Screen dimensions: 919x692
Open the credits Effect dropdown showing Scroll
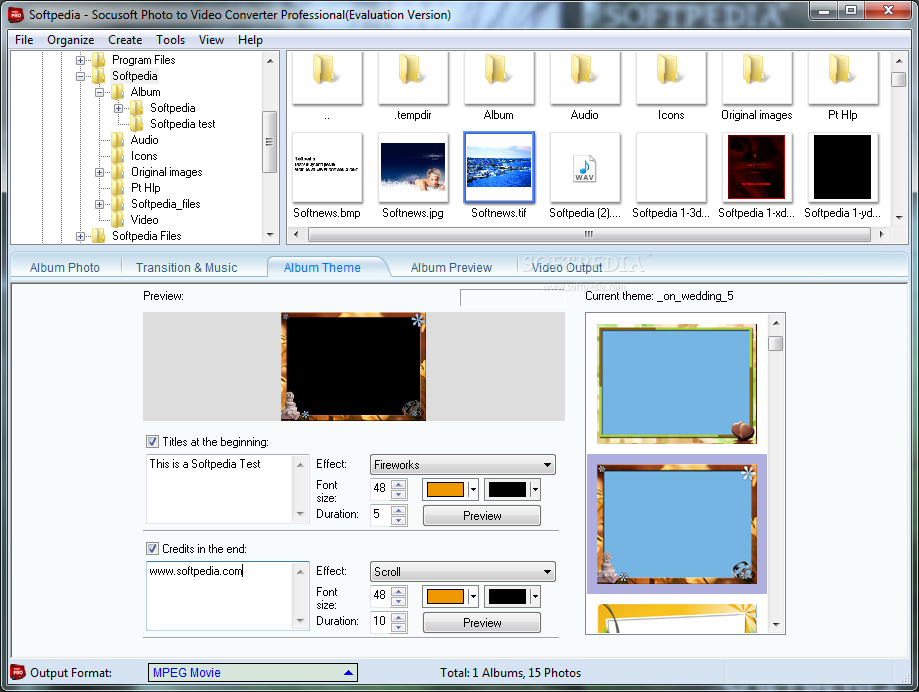tap(462, 571)
